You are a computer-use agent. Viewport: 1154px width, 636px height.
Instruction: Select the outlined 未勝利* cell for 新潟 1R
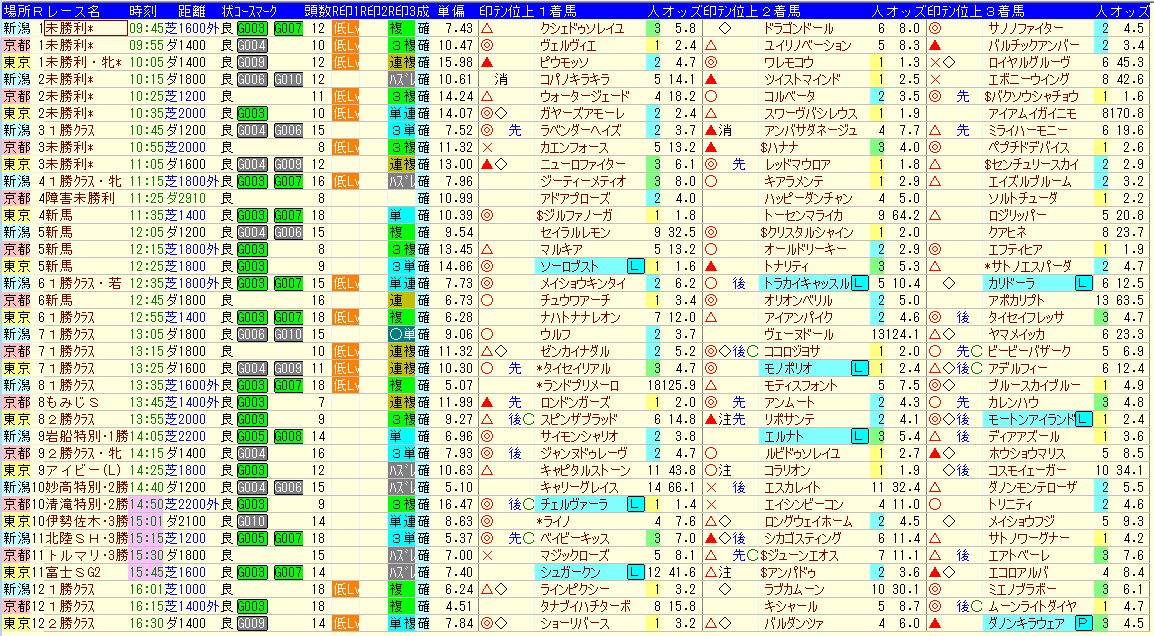[85, 29]
